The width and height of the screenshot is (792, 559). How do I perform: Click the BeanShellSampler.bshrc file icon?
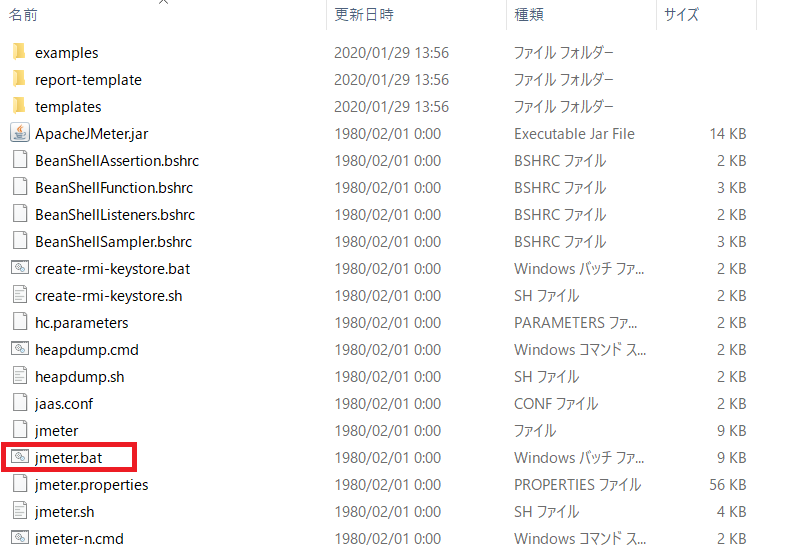pos(20,241)
